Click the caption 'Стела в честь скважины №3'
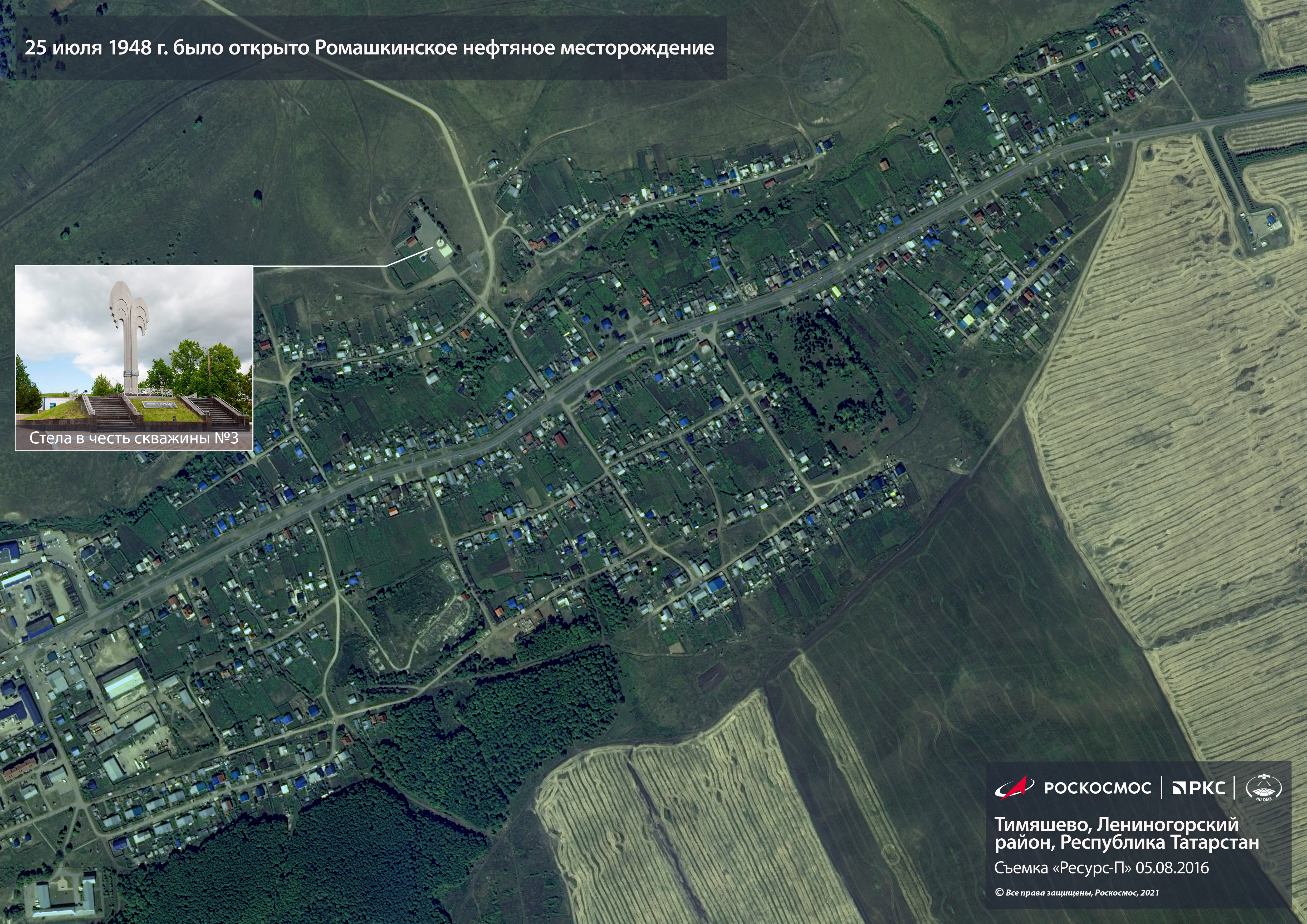 point(134,438)
